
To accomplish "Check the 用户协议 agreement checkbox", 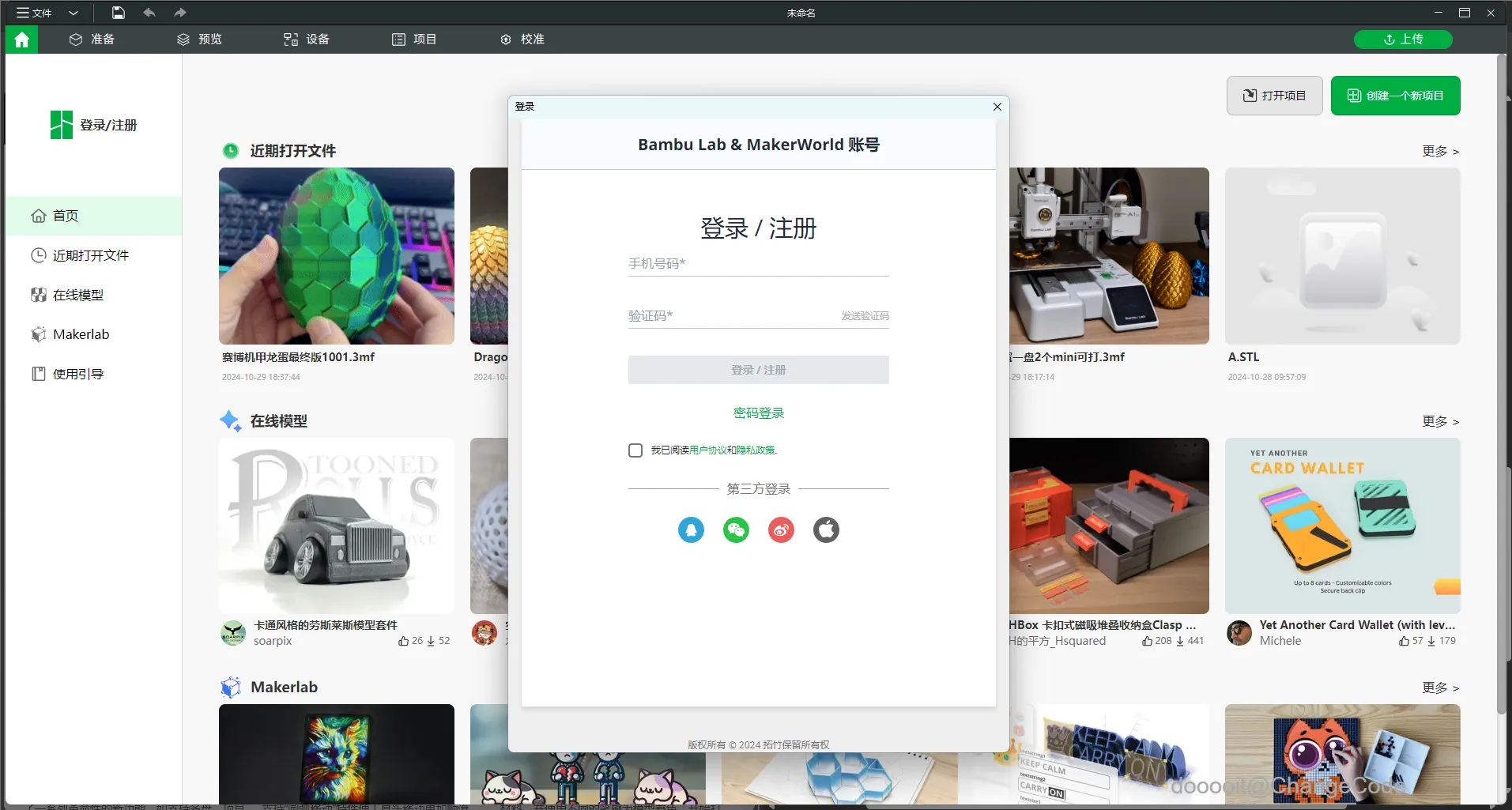I will click(x=635, y=450).
